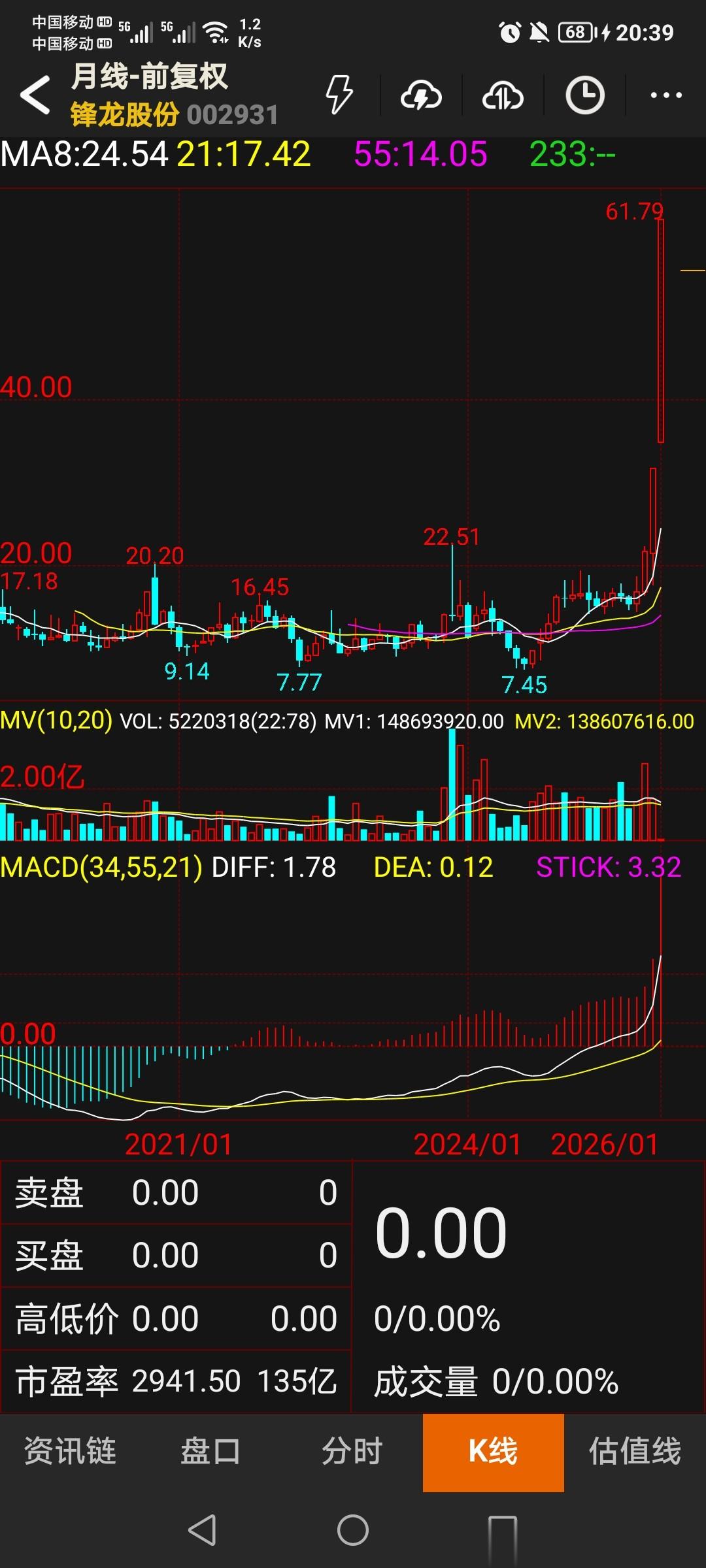Tap the Android home circle button
The image size is (706, 1568).
point(353,1529)
